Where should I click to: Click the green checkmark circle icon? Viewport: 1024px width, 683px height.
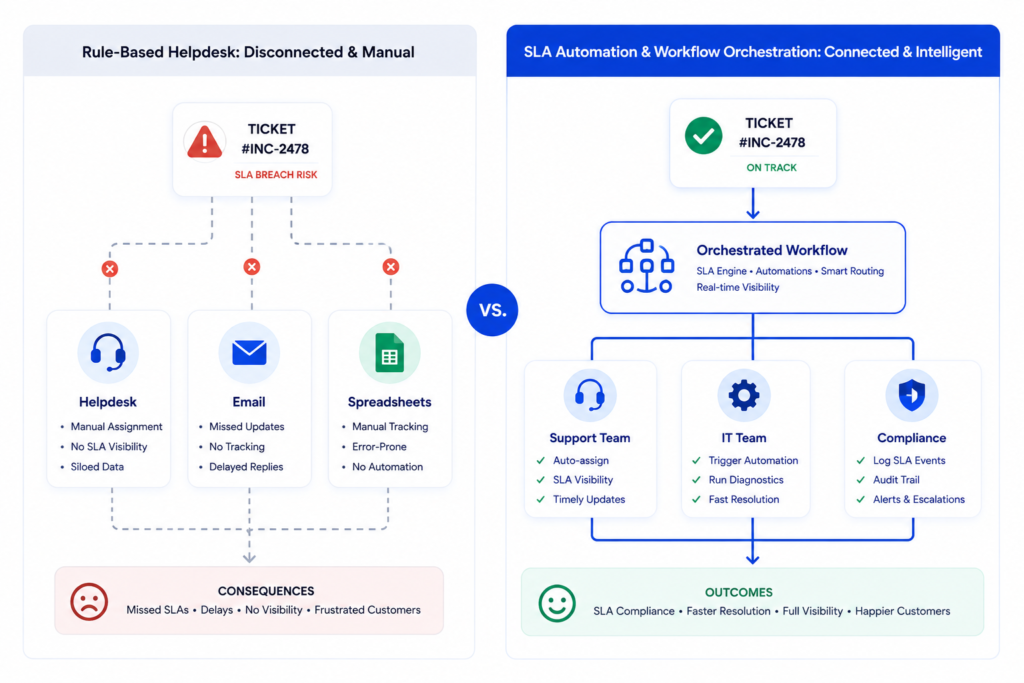coord(703,136)
